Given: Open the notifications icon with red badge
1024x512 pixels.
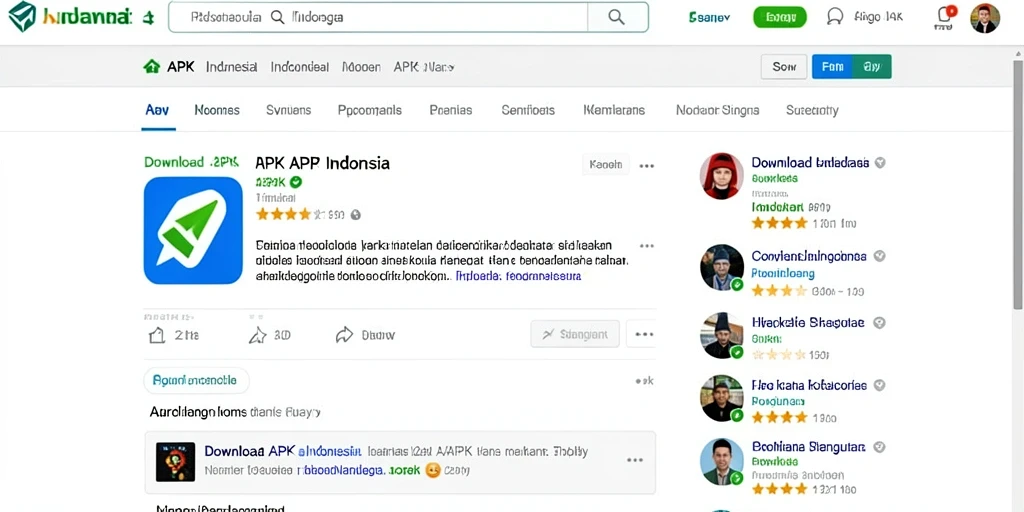Looking at the screenshot, I should pyautogui.click(x=944, y=17).
